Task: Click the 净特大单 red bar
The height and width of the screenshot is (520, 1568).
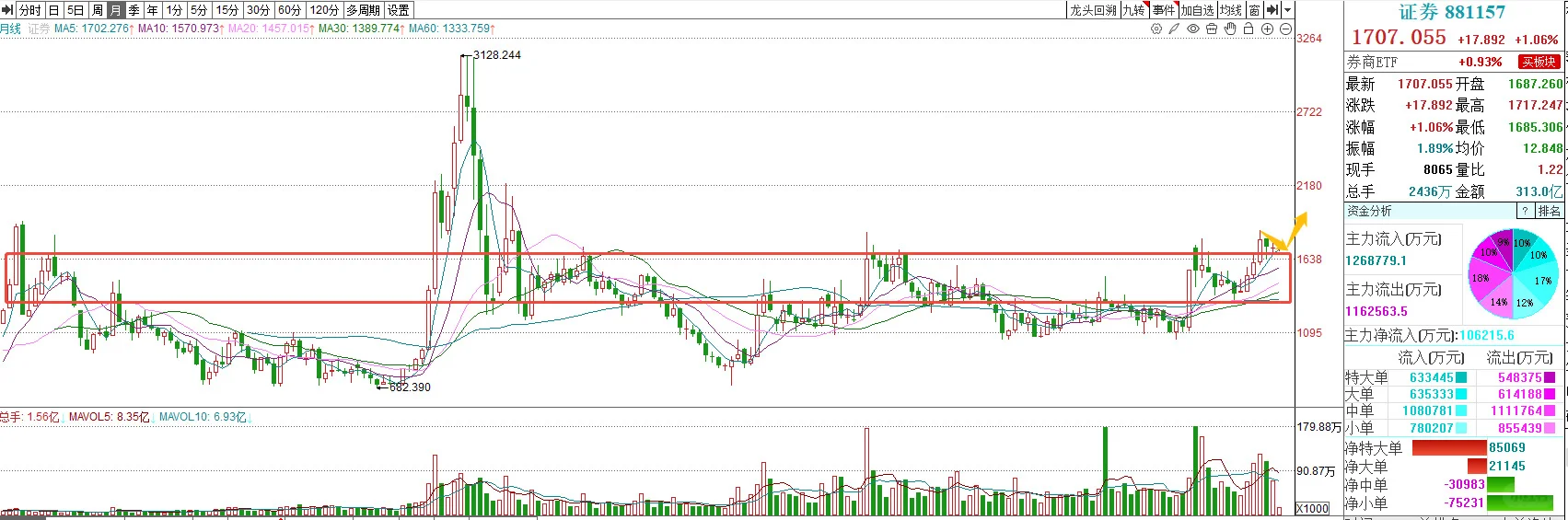Action: tap(1449, 448)
